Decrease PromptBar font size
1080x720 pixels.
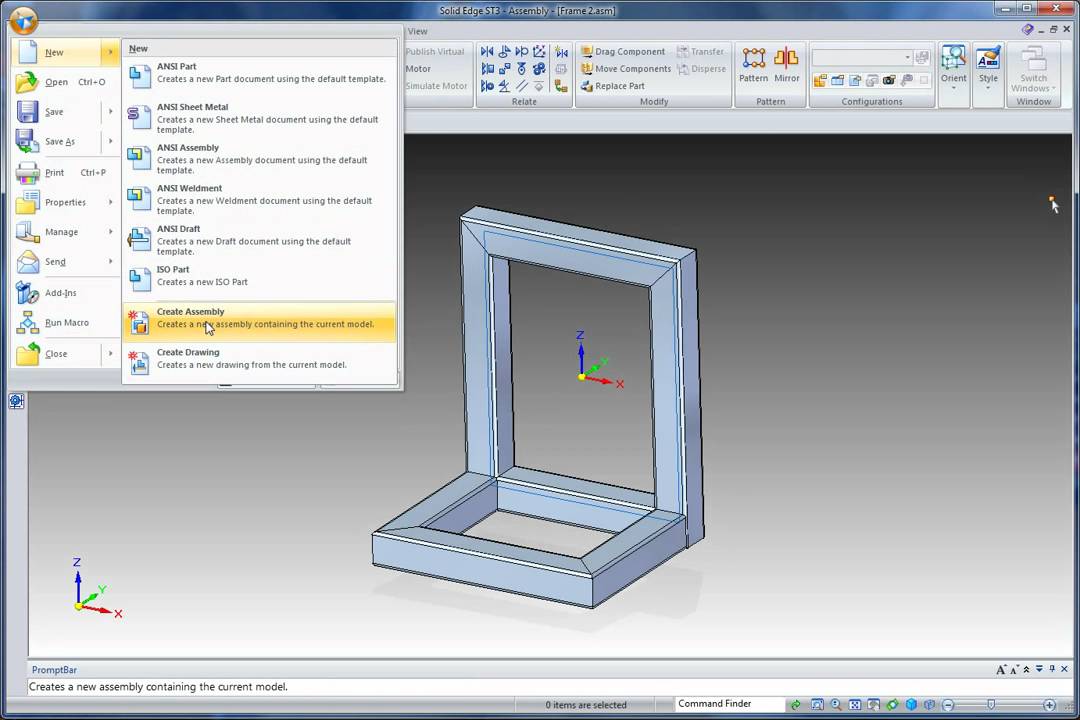tap(1014, 670)
